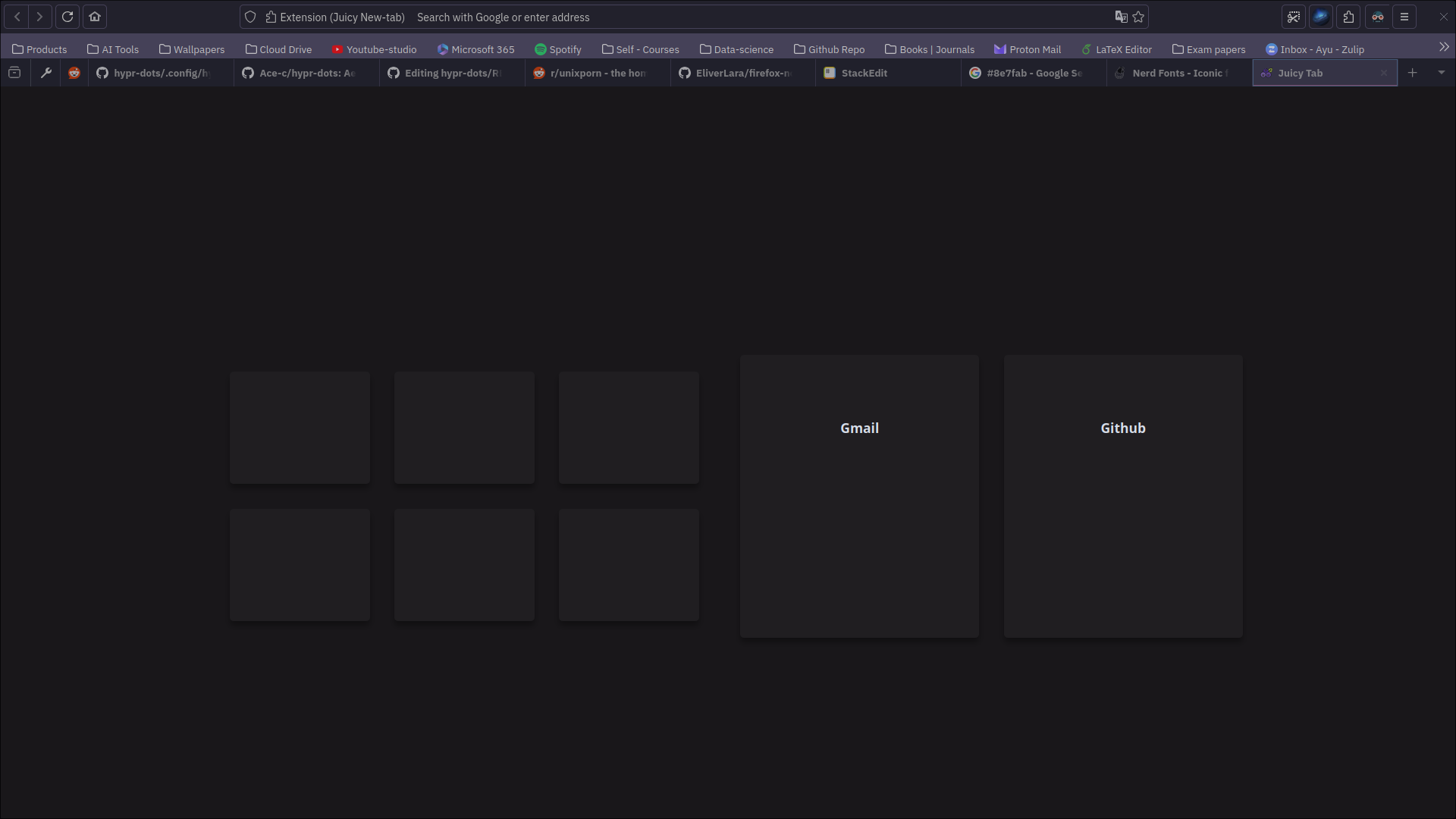This screenshot has width=1456, height=819.
Task: Open the hamburger application menu
Action: click(x=1404, y=16)
